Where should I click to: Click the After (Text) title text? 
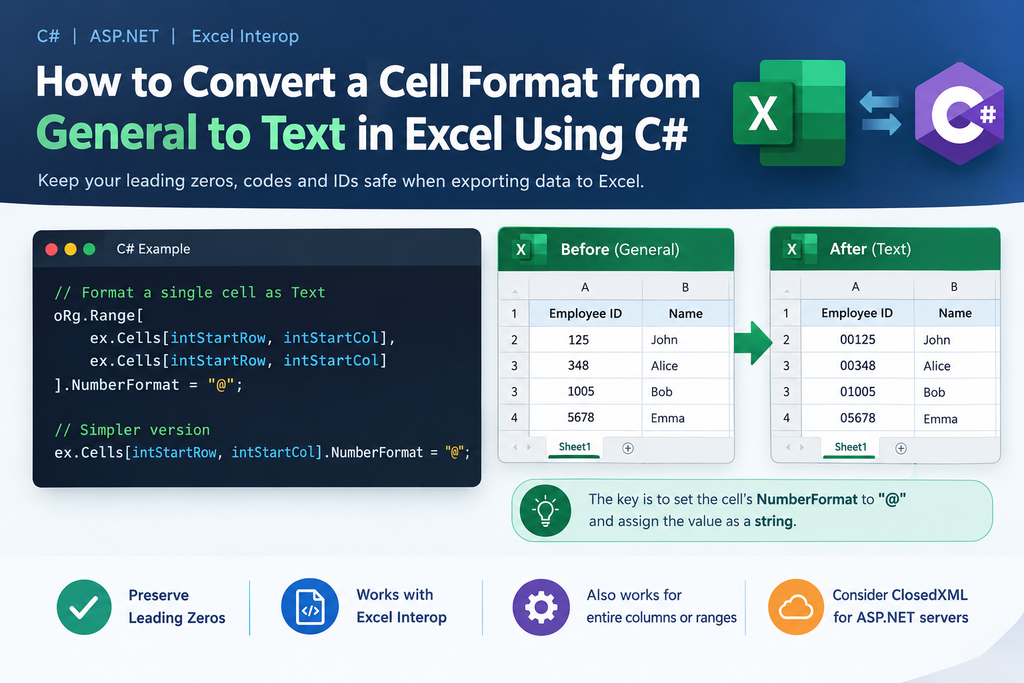coord(870,249)
